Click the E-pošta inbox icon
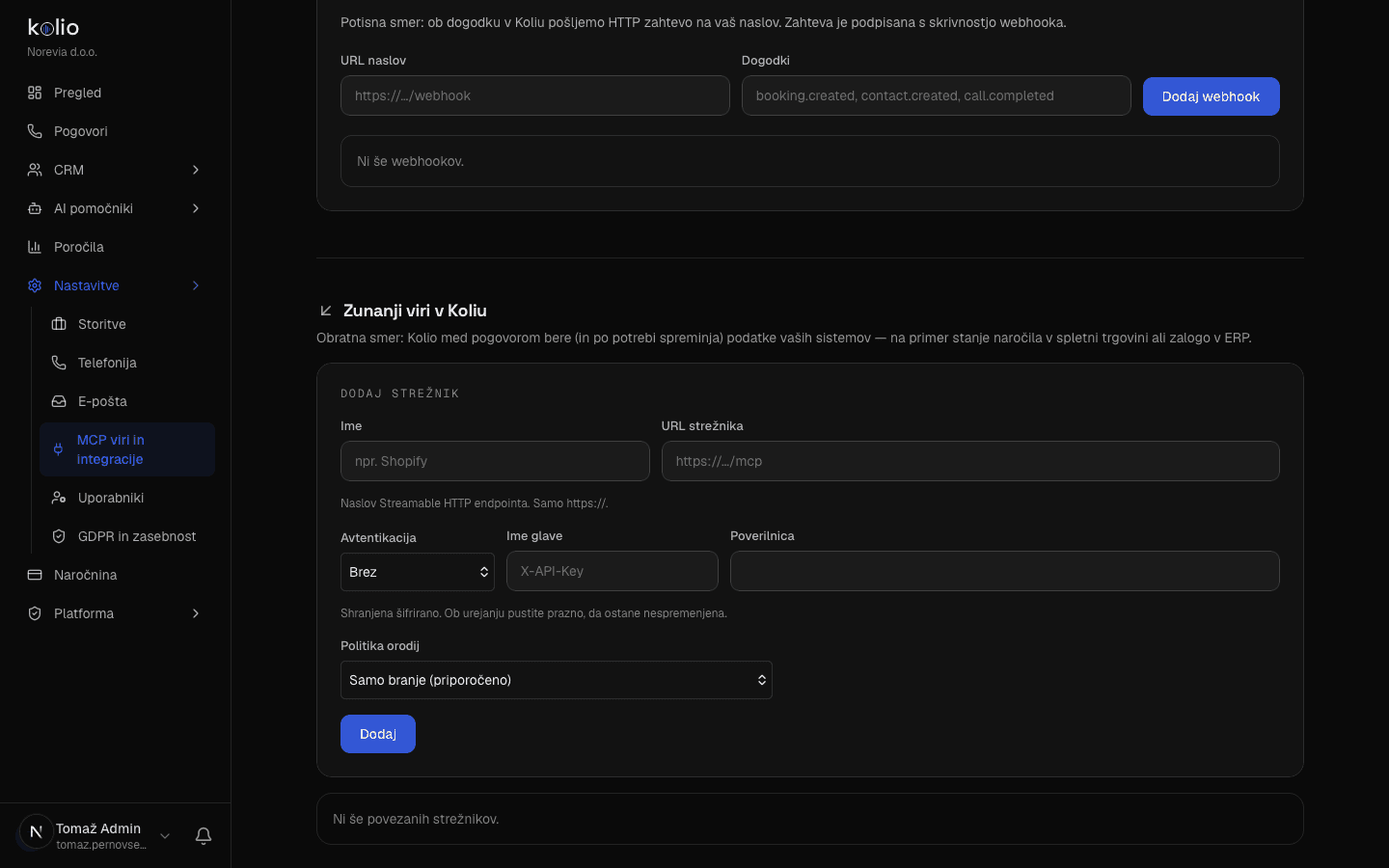Viewport: 1389px width, 868px height. (x=59, y=401)
